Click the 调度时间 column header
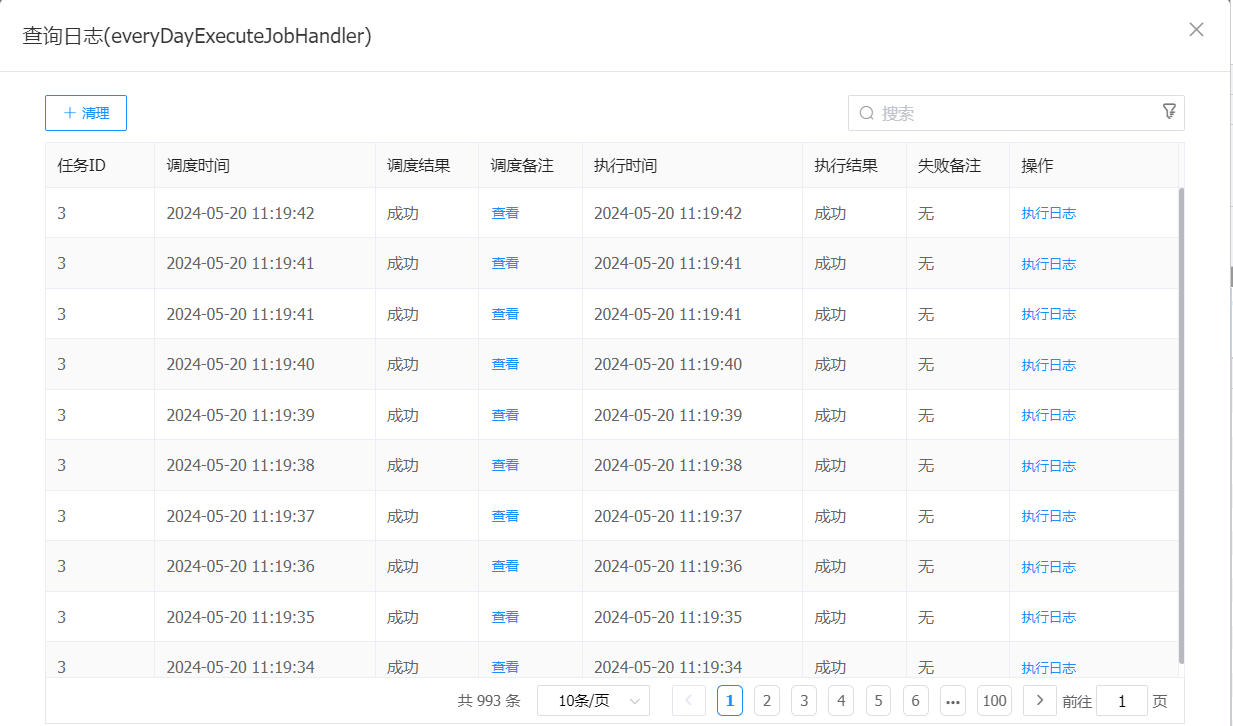1233x726 pixels. (x=198, y=166)
